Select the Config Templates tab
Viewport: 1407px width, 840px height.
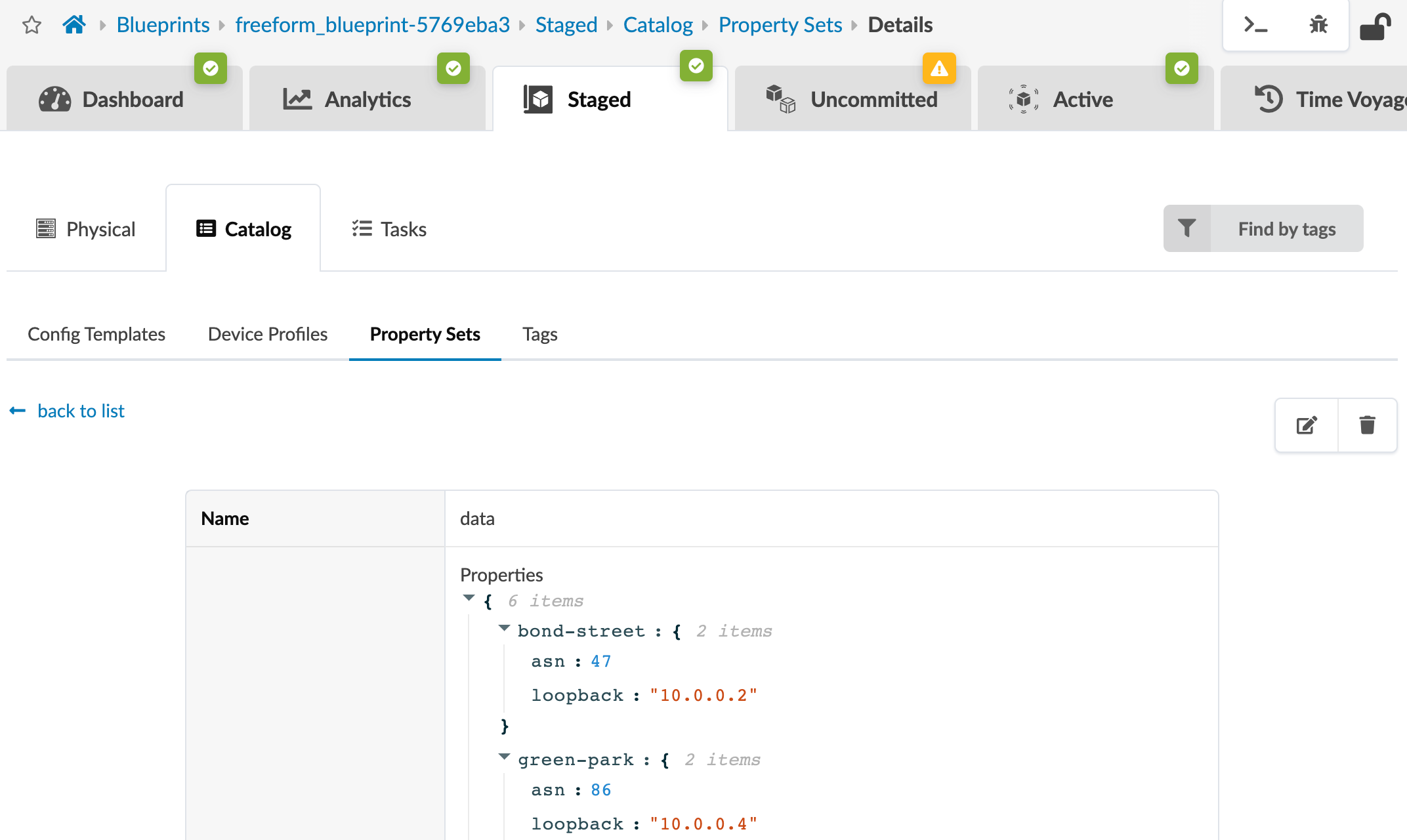click(x=96, y=334)
